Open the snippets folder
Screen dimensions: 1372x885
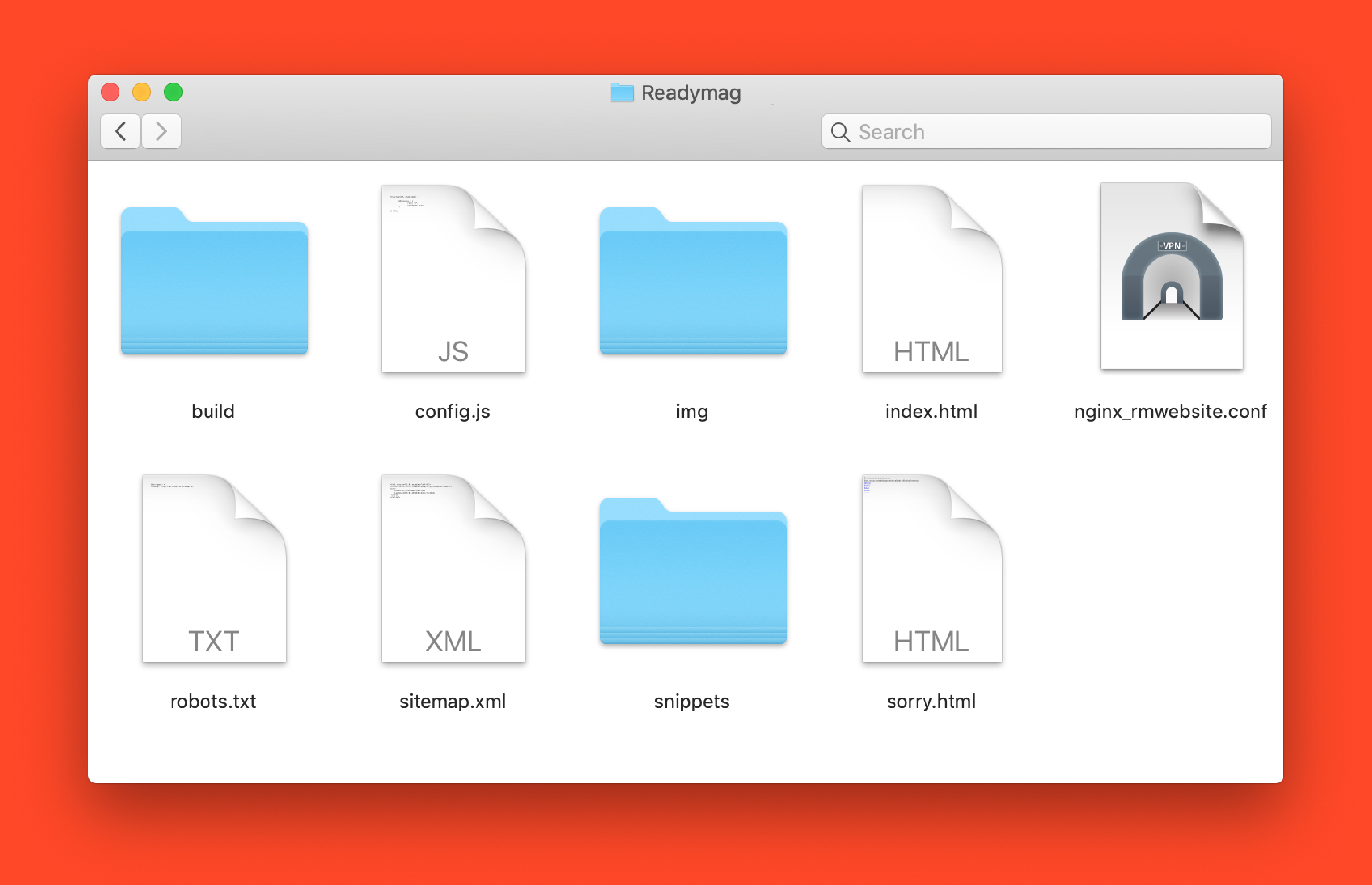tap(691, 574)
